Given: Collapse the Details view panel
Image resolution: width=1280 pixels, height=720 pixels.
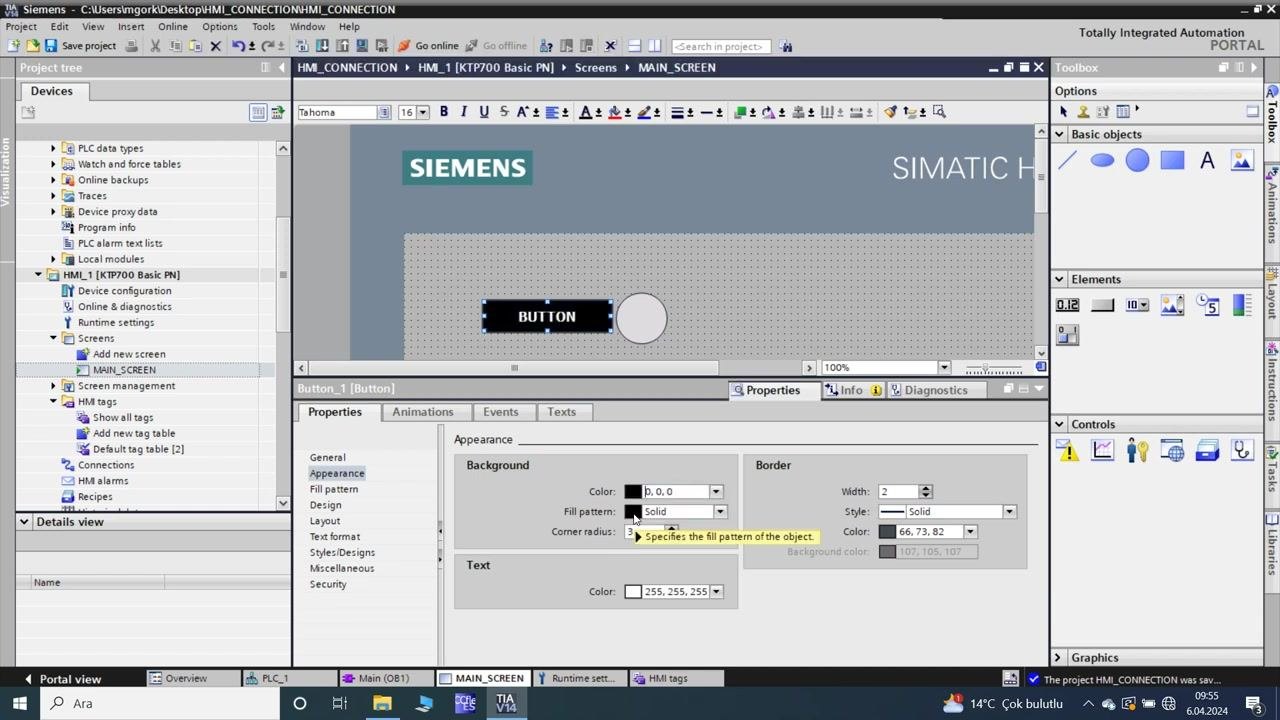Looking at the screenshot, I should click(25, 521).
